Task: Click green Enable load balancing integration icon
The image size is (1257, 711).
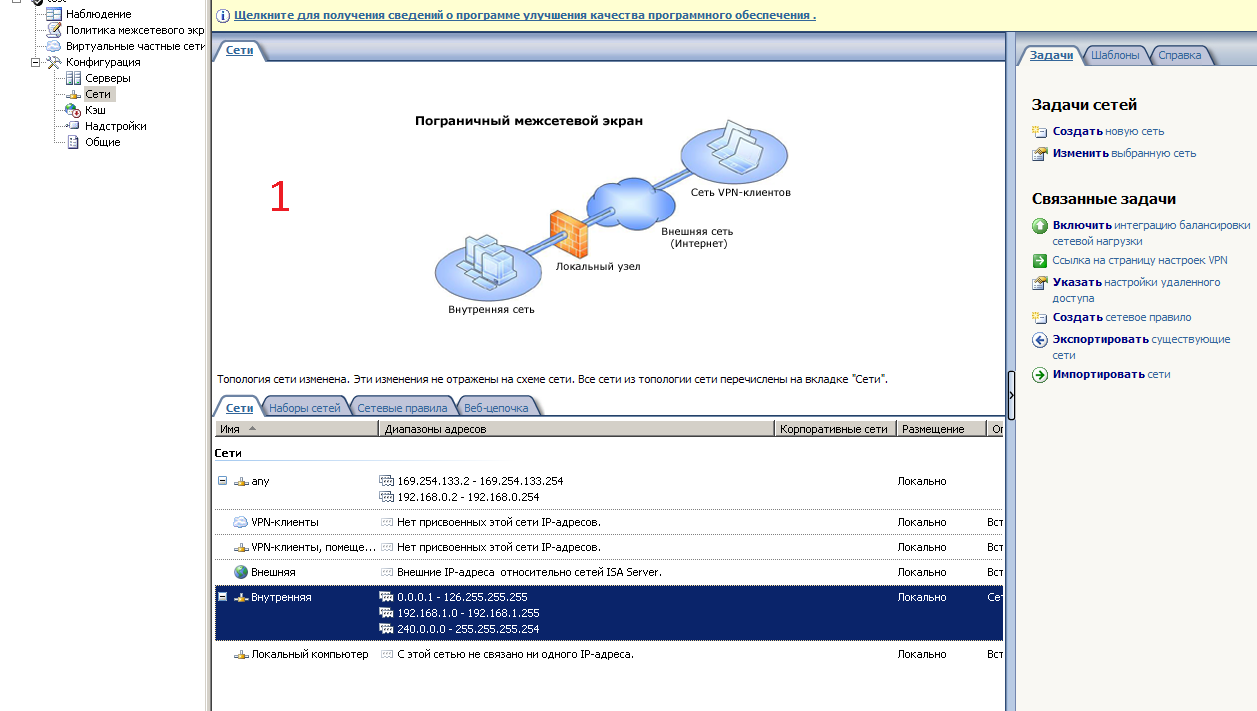Action: 1040,226
